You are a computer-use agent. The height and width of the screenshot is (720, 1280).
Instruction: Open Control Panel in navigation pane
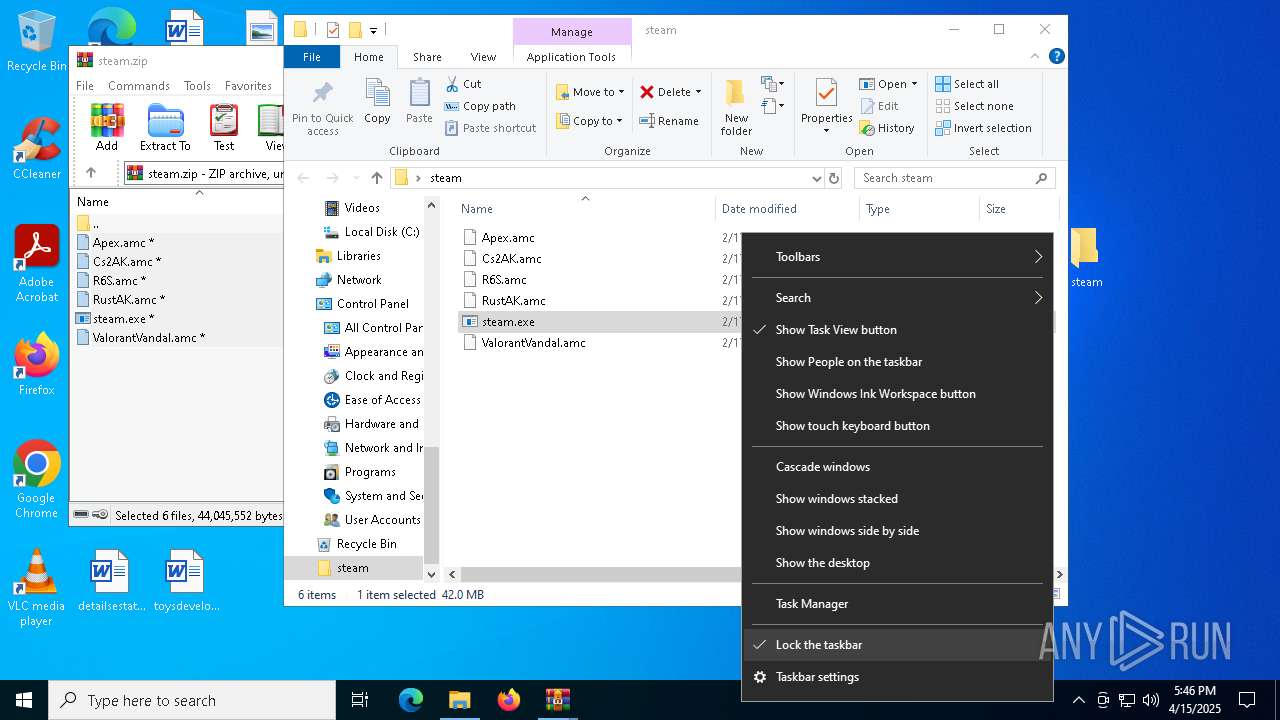click(373, 304)
